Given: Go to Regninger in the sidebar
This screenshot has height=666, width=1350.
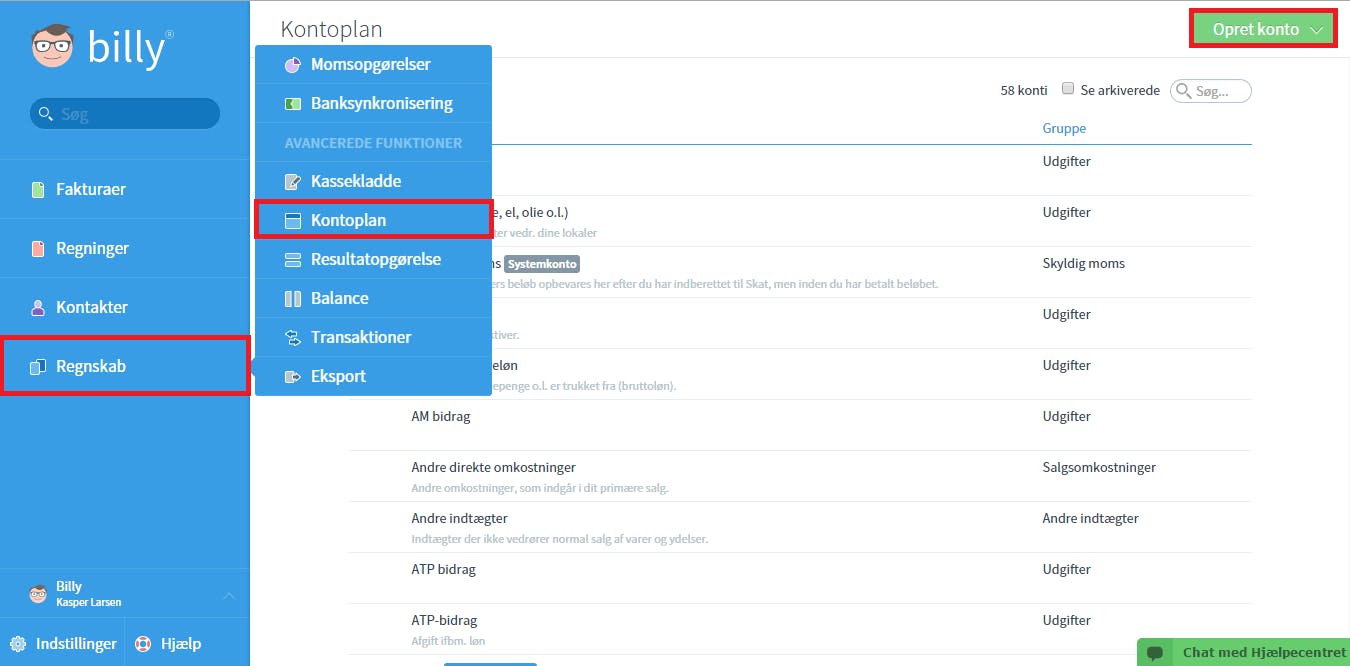Looking at the screenshot, I should [x=125, y=249].
